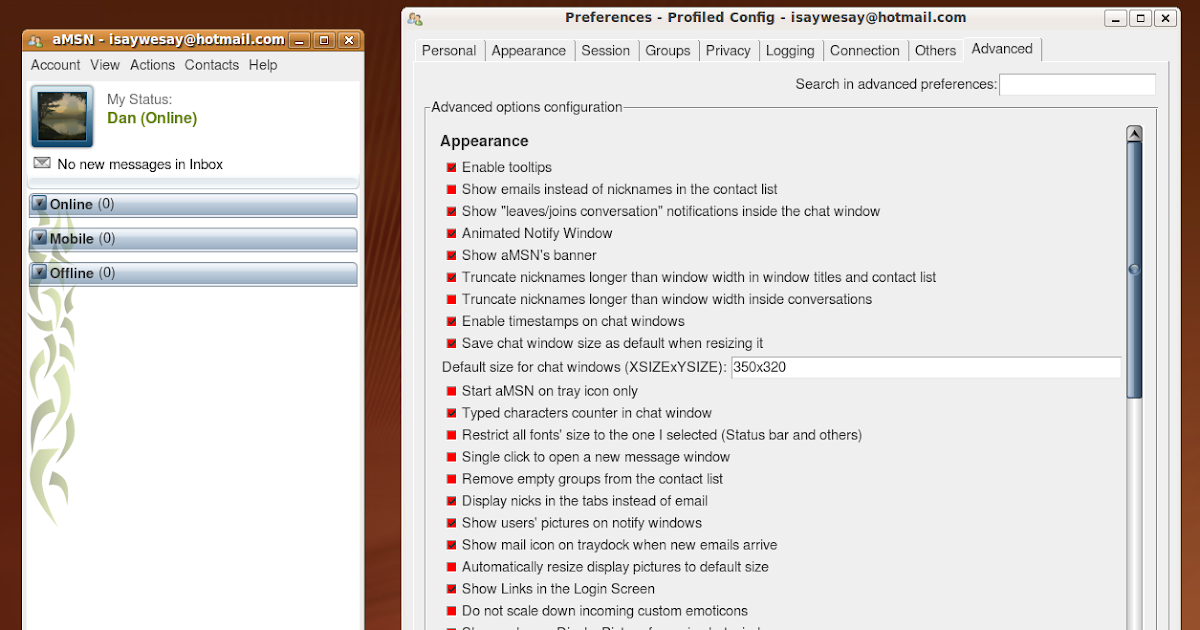Open the Actions menu in aMSN
Screen dimensions: 1200x630
click(x=152, y=65)
